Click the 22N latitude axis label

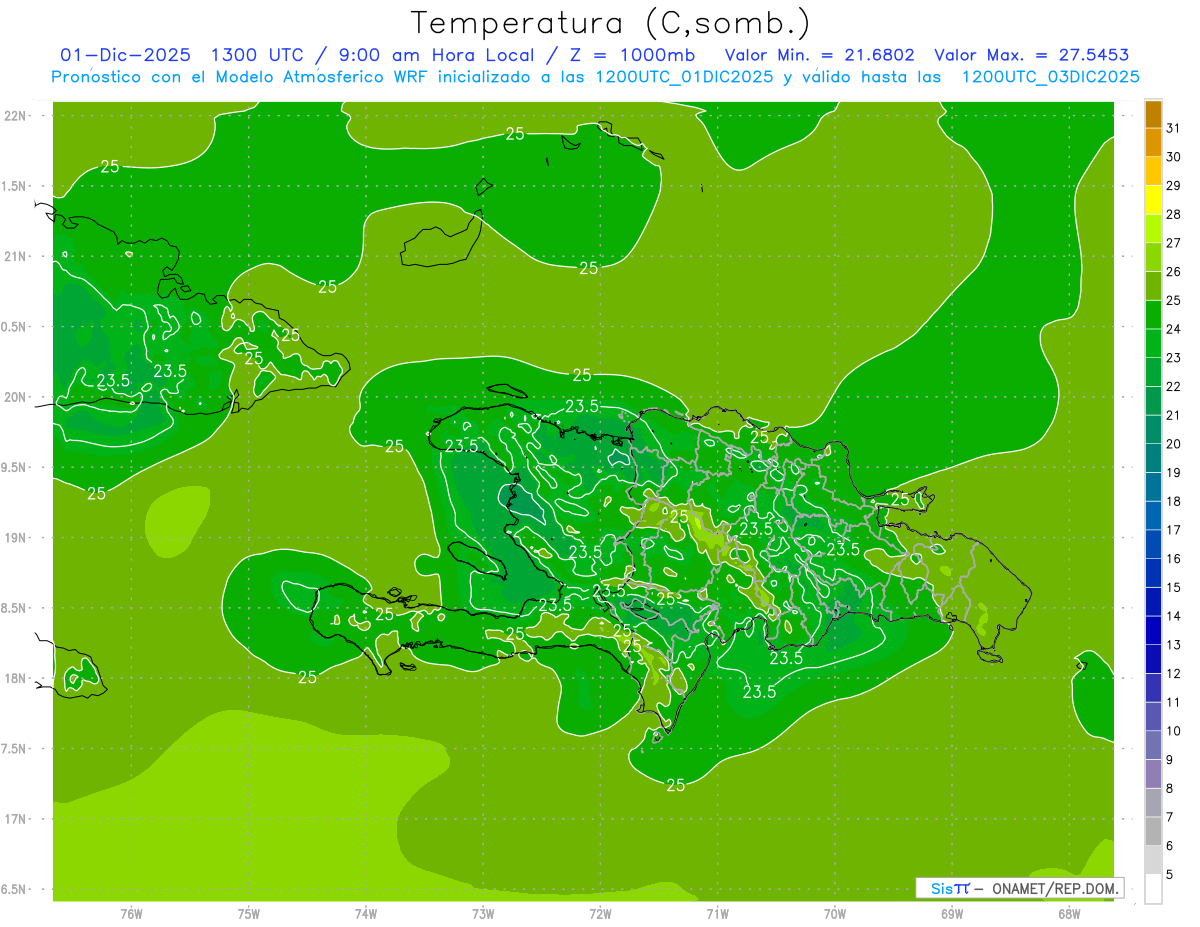click(x=16, y=115)
